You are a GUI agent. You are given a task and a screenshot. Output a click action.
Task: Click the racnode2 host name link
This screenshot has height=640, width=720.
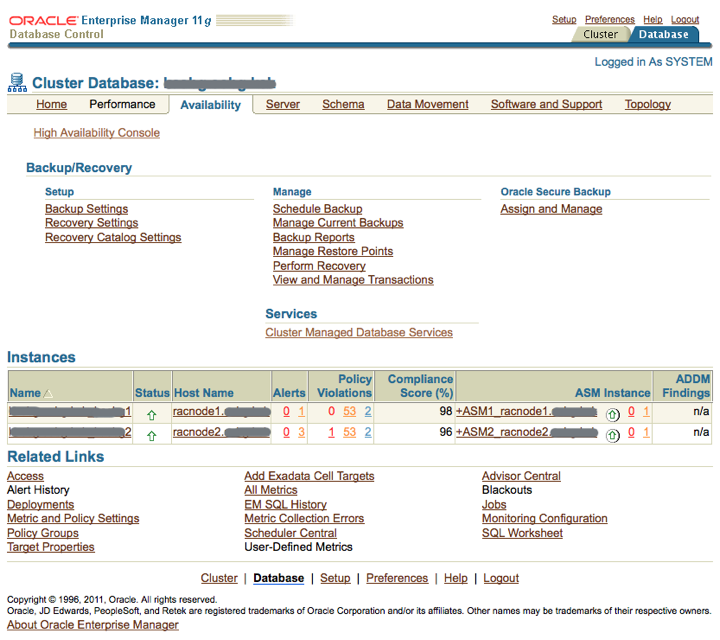click(x=221, y=432)
